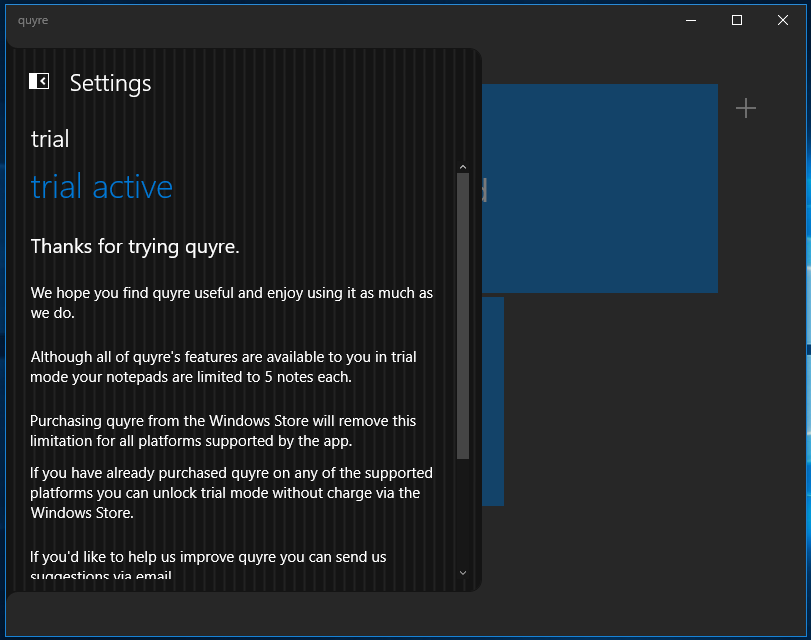Image resolution: width=811 pixels, height=640 pixels.
Task: Click the scrollbar down arrow in Settings
Action: (463, 573)
